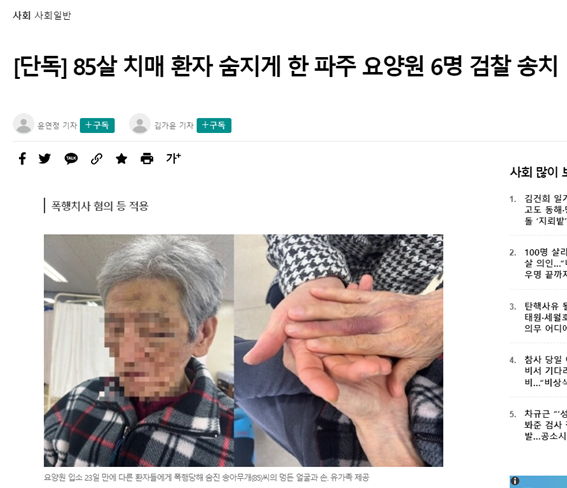567x488 pixels.
Task: Open fourth-ranked 참사 당일 popular article
Action: (545, 371)
